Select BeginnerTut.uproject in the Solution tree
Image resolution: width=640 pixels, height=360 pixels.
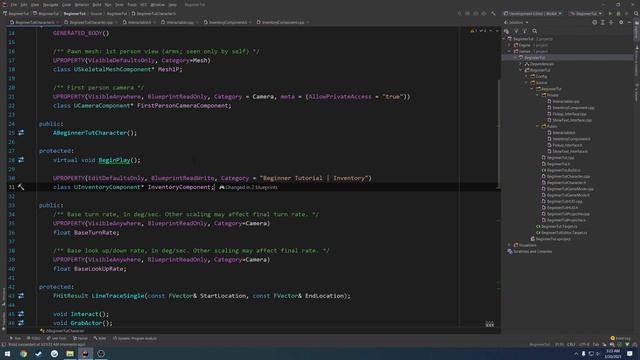[550, 239]
